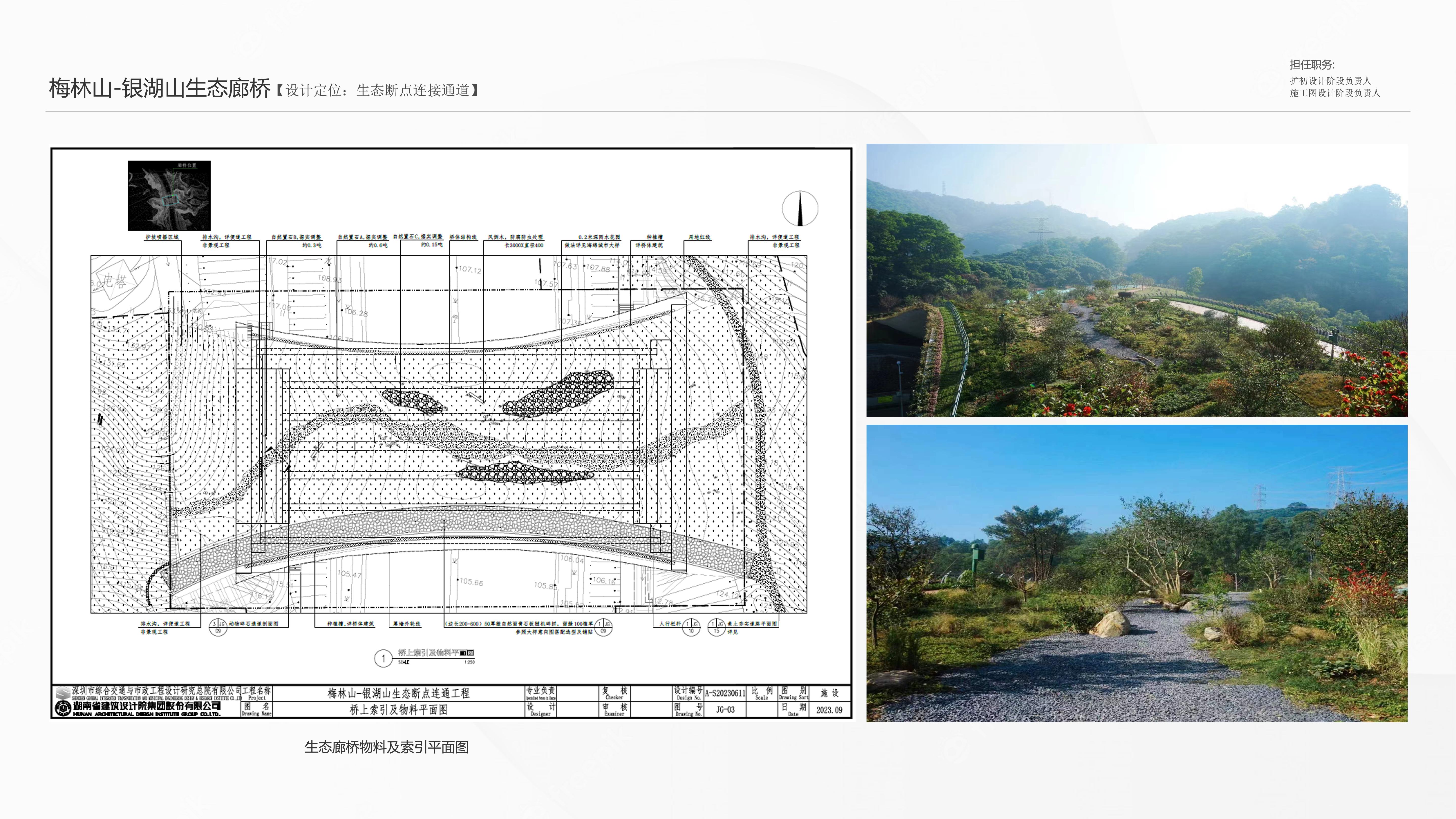Click elevation value 105.66 on the plan
Viewport: 1456px width, 819px height.
[471, 582]
